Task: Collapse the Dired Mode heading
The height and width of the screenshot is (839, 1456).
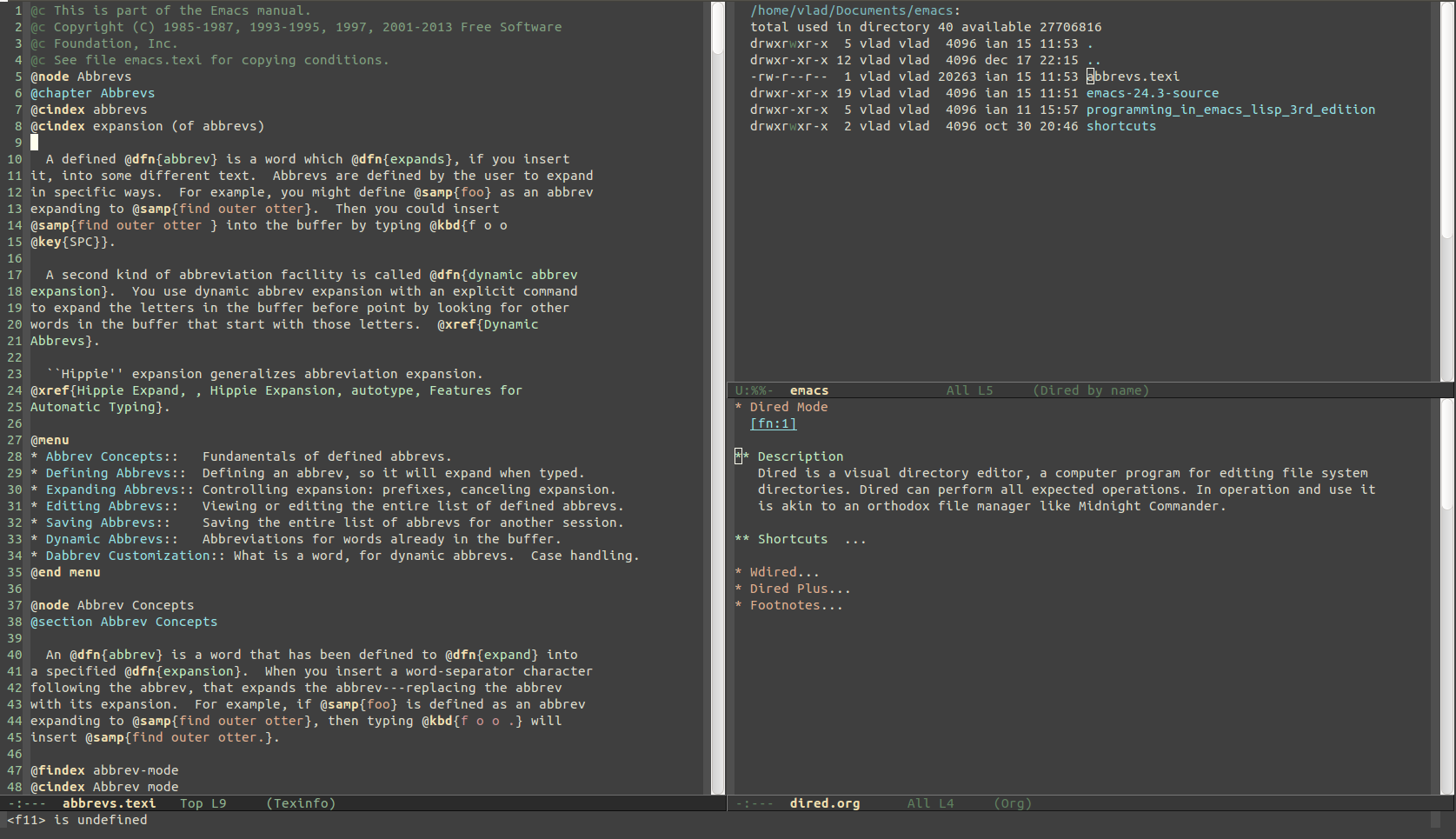Action: (781, 407)
